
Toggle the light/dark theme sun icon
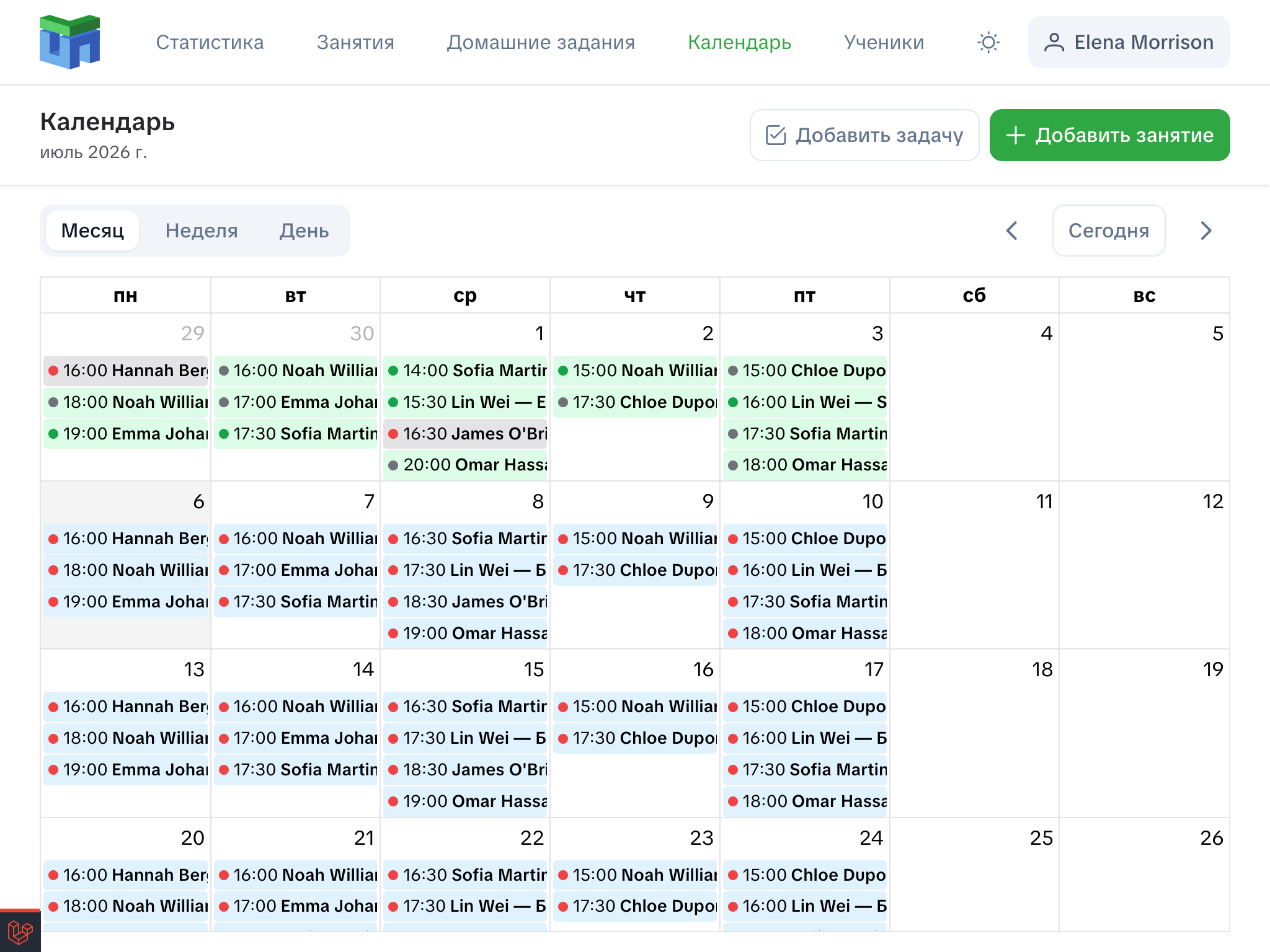pos(988,42)
